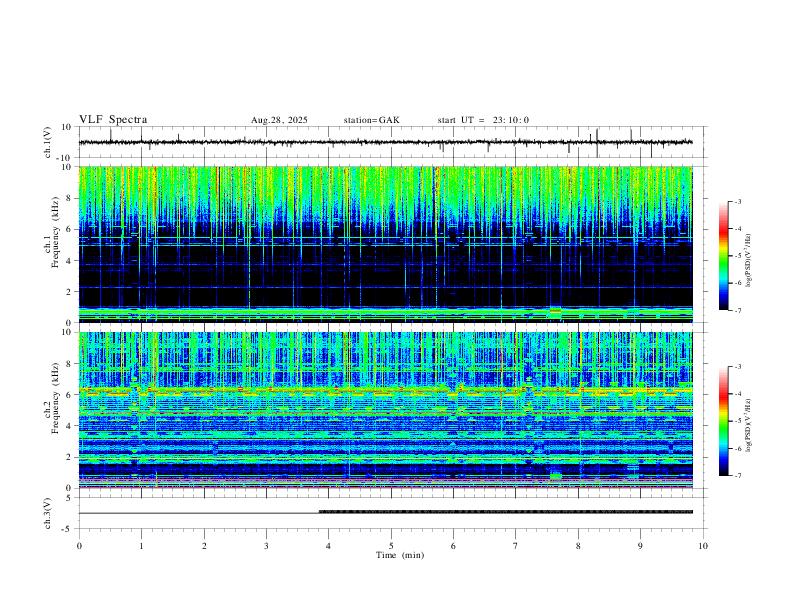The height and width of the screenshot is (612, 792).
Task: Click the ch.3 signal trace line
Action: point(385,513)
